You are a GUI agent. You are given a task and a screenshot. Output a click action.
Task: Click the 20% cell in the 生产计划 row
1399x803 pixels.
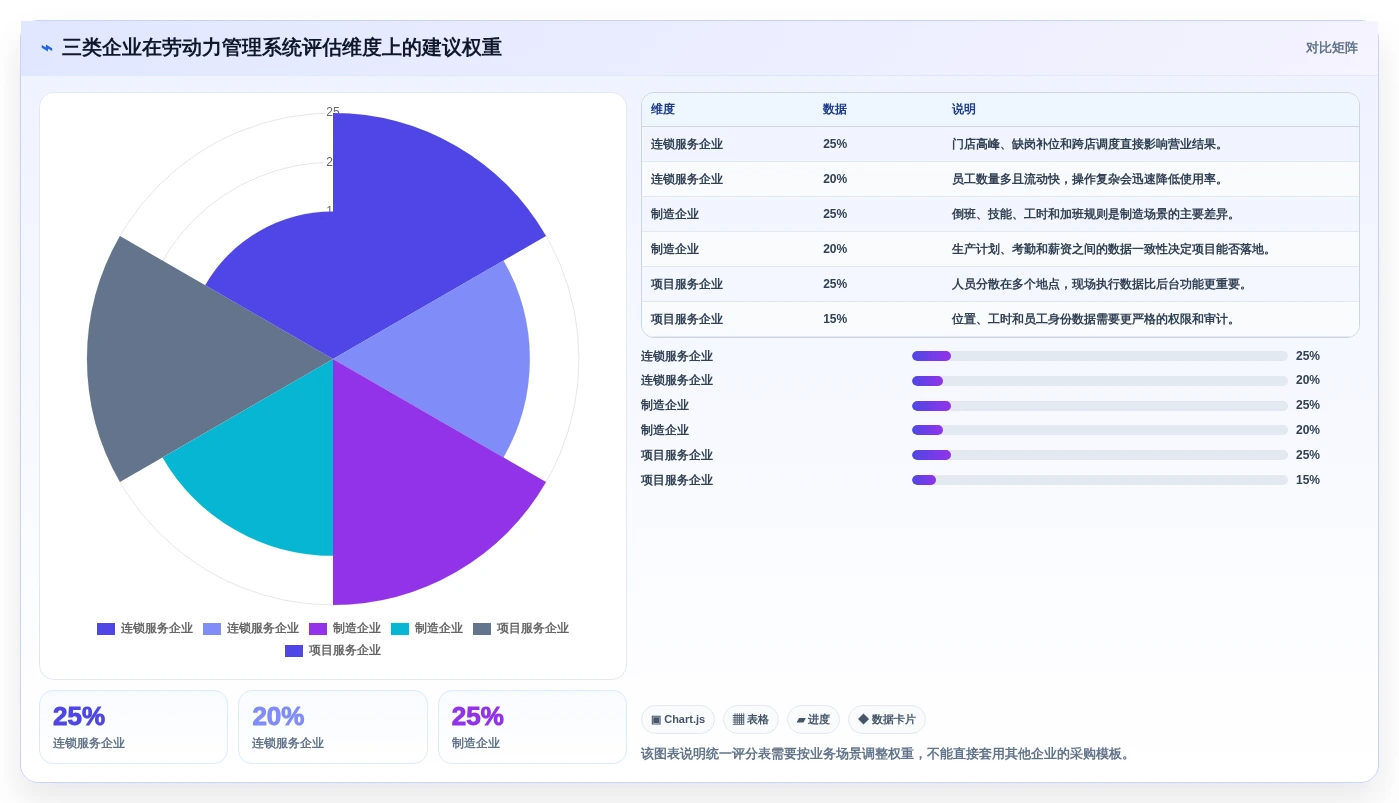pos(835,250)
